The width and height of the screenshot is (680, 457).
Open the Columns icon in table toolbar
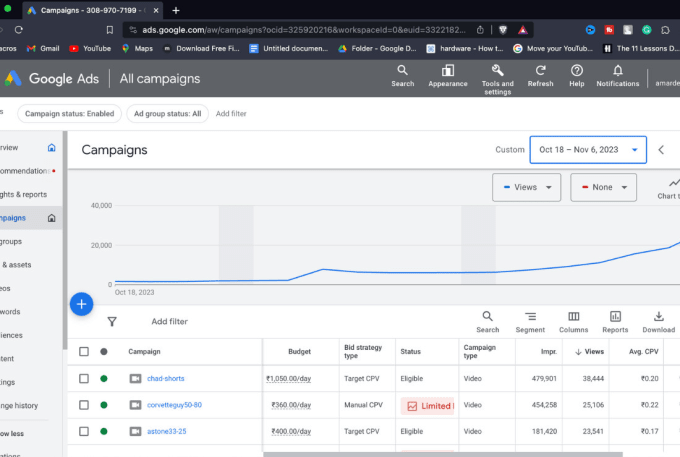[573, 322]
